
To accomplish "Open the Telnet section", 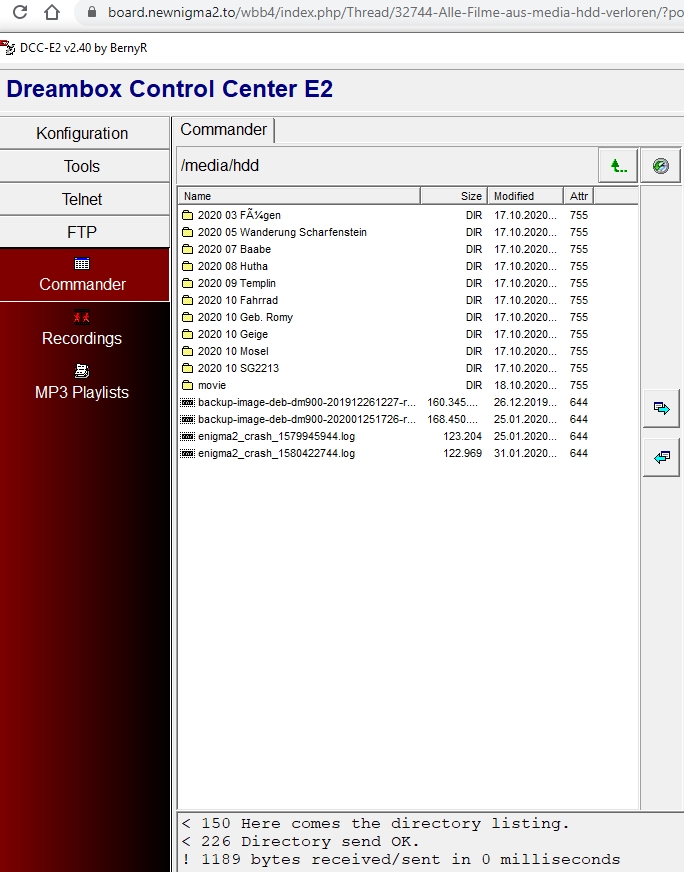I will pyautogui.click(x=83, y=199).
